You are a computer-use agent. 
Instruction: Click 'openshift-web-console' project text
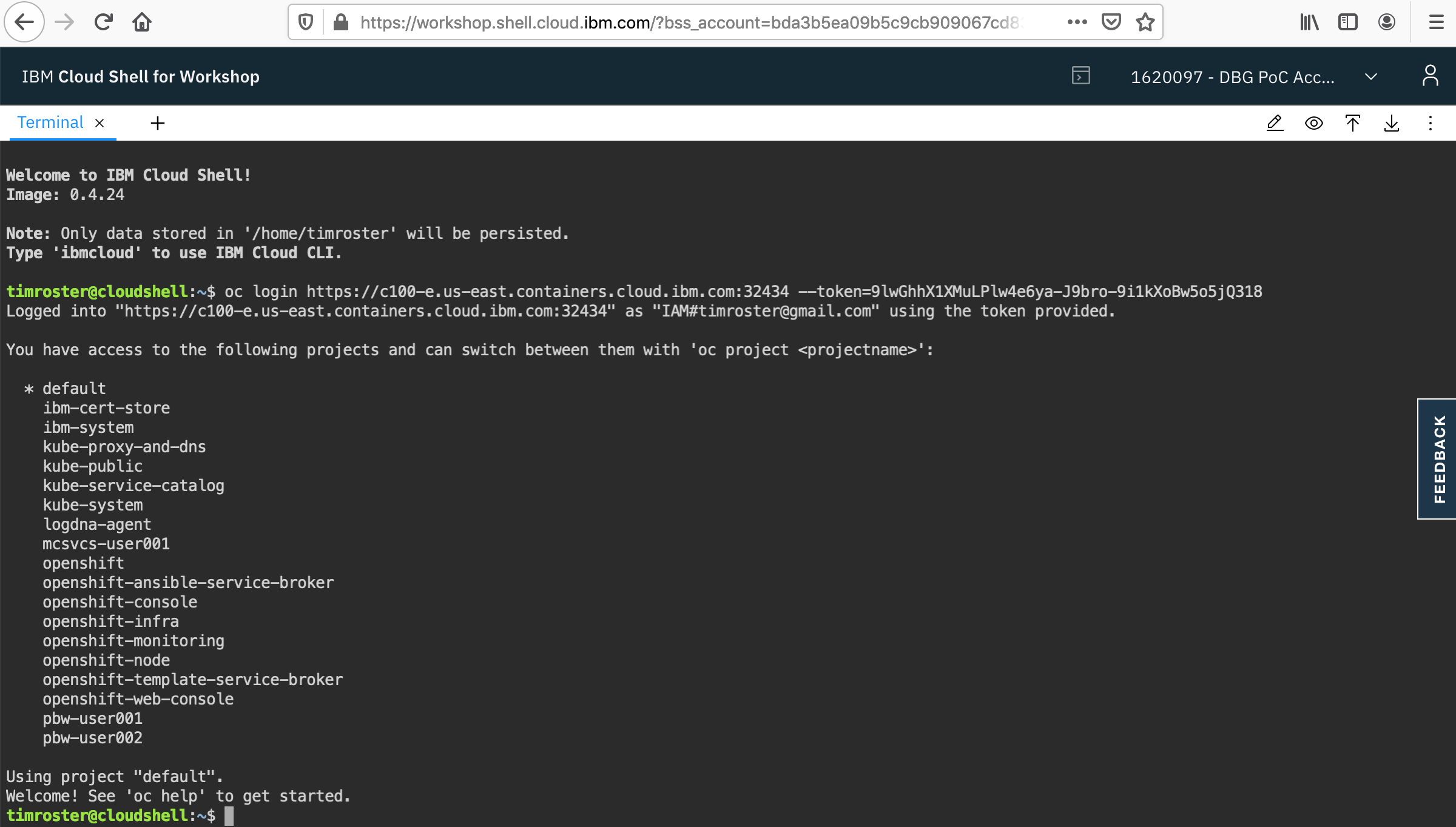(138, 699)
